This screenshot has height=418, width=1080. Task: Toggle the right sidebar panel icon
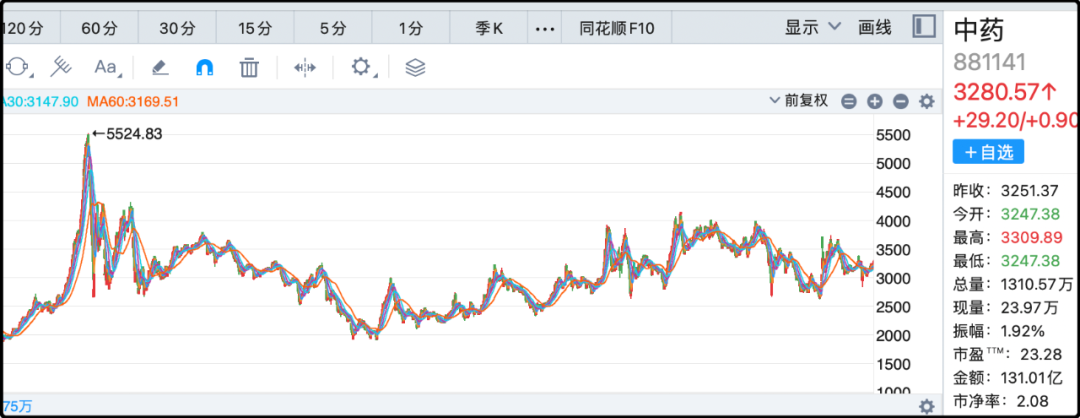(925, 27)
